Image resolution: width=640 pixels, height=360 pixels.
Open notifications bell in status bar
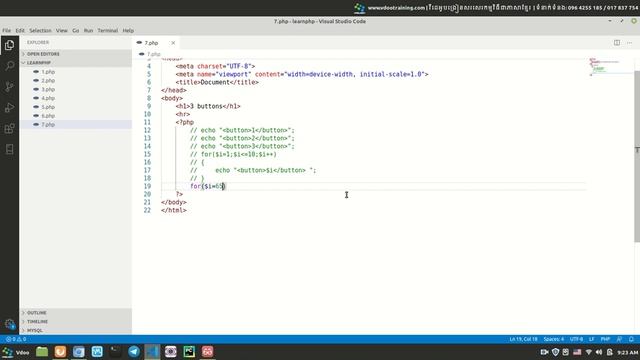(x=631, y=339)
